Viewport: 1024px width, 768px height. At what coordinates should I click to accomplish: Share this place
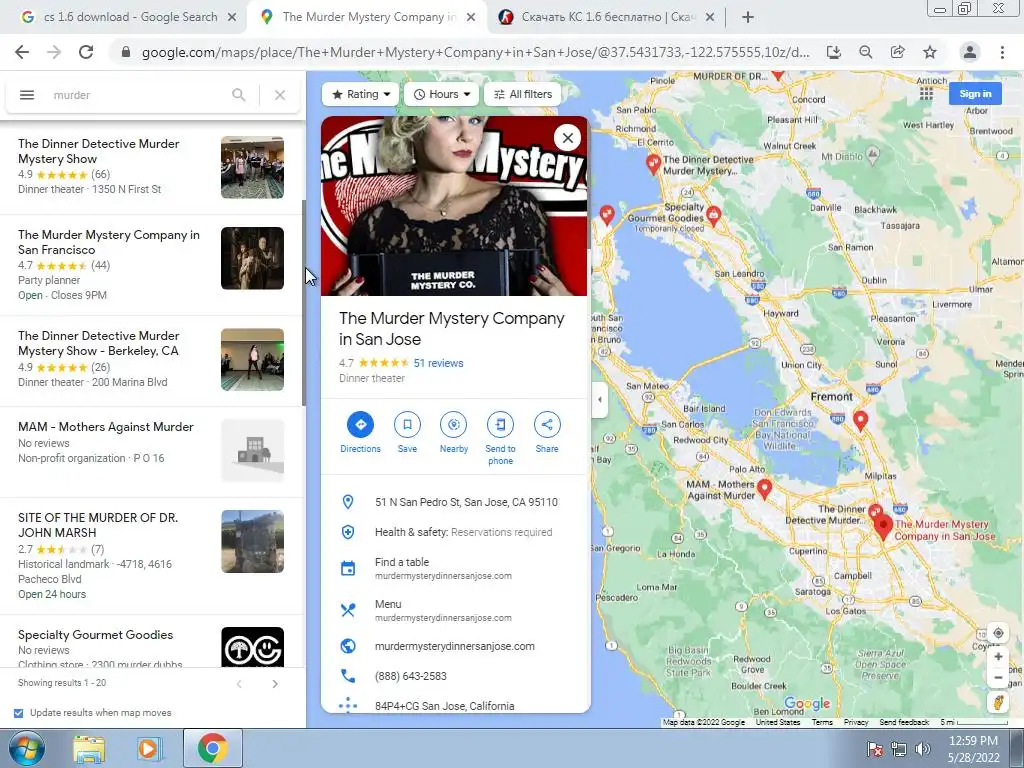[x=547, y=432]
